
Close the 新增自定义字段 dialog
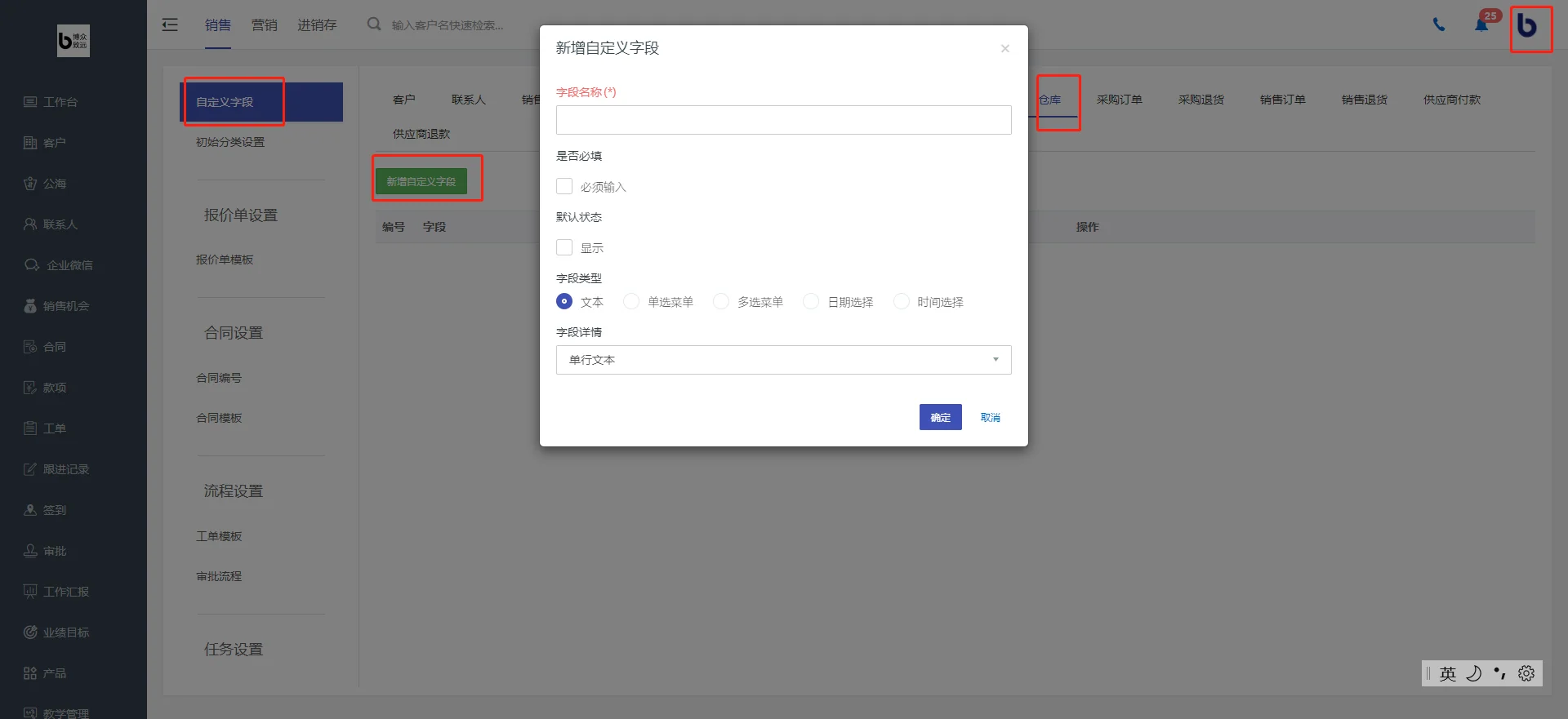coord(1005,49)
